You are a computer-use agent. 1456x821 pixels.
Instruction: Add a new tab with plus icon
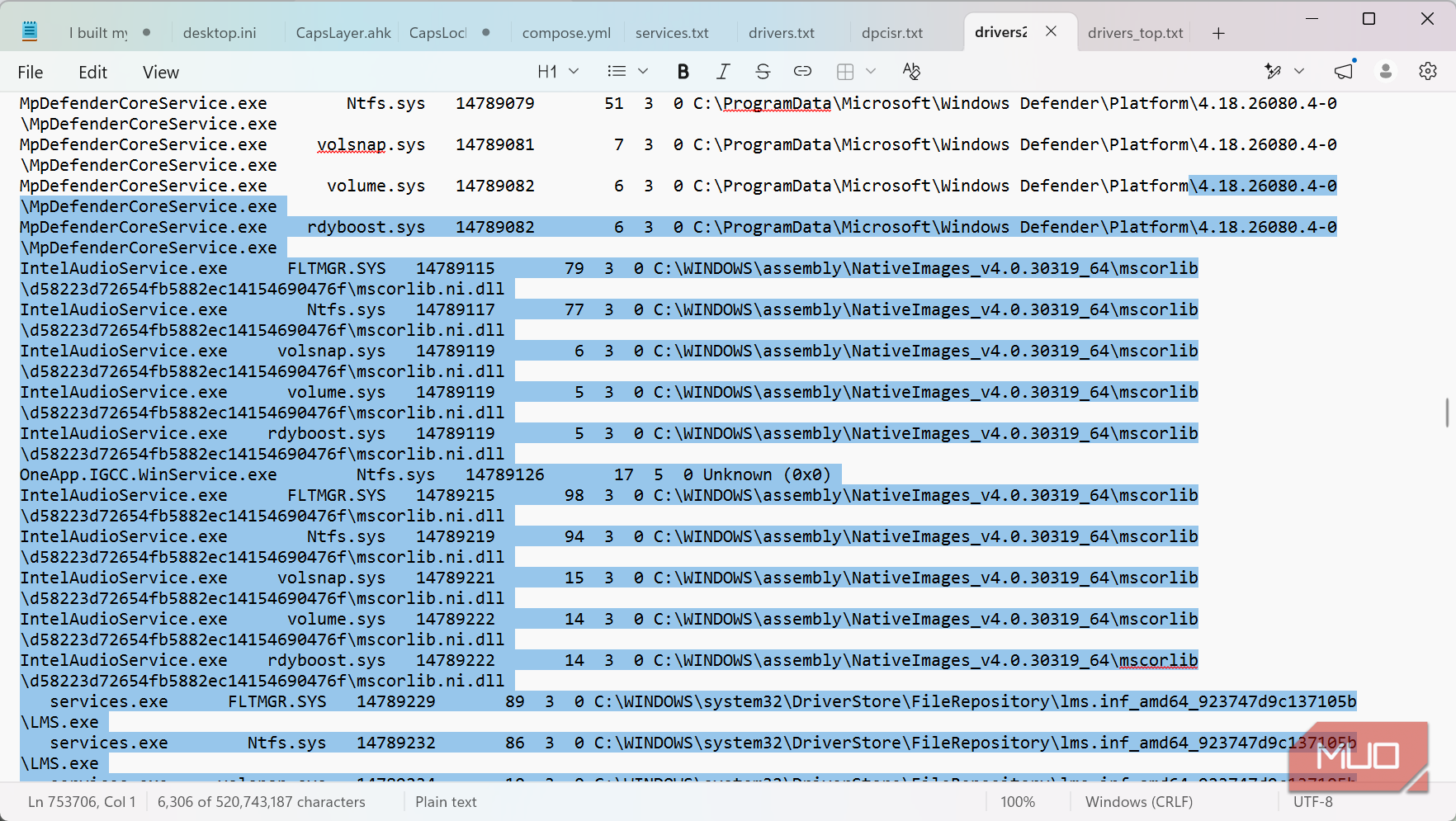(x=1218, y=33)
